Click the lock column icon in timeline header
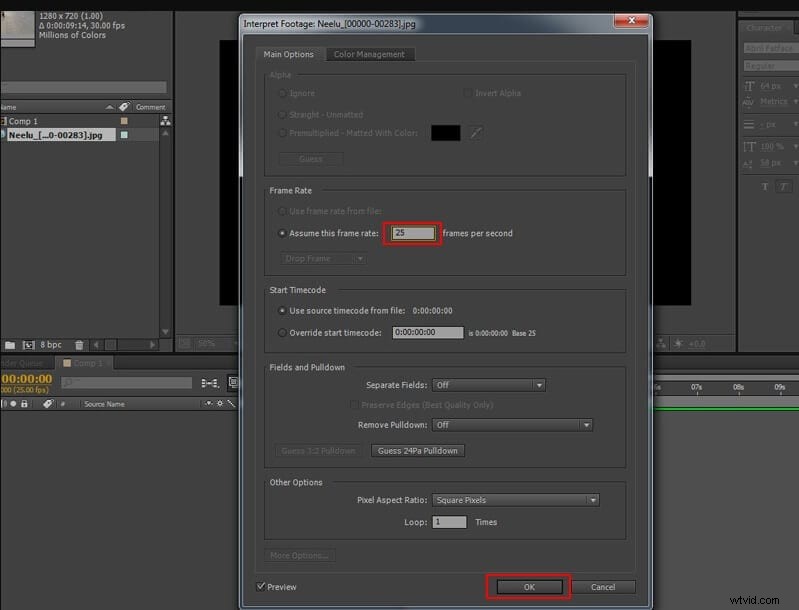 tap(24, 404)
